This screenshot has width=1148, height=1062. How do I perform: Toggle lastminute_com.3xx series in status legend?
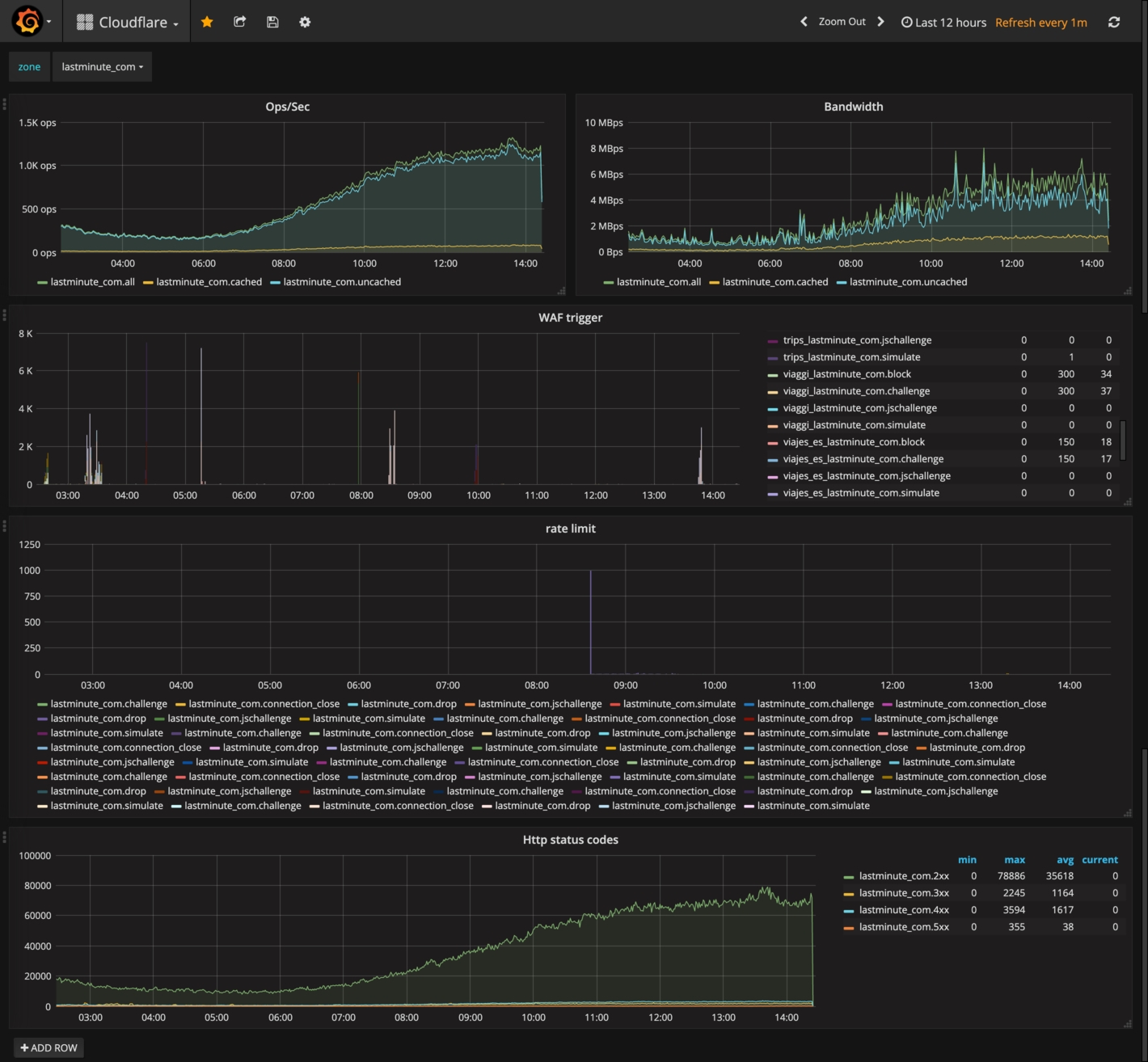tap(904, 893)
